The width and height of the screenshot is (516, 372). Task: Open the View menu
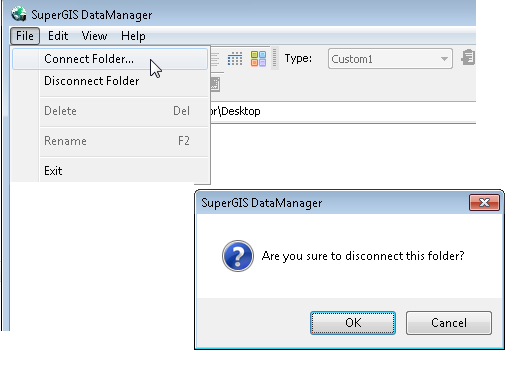pyautogui.click(x=94, y=36)
